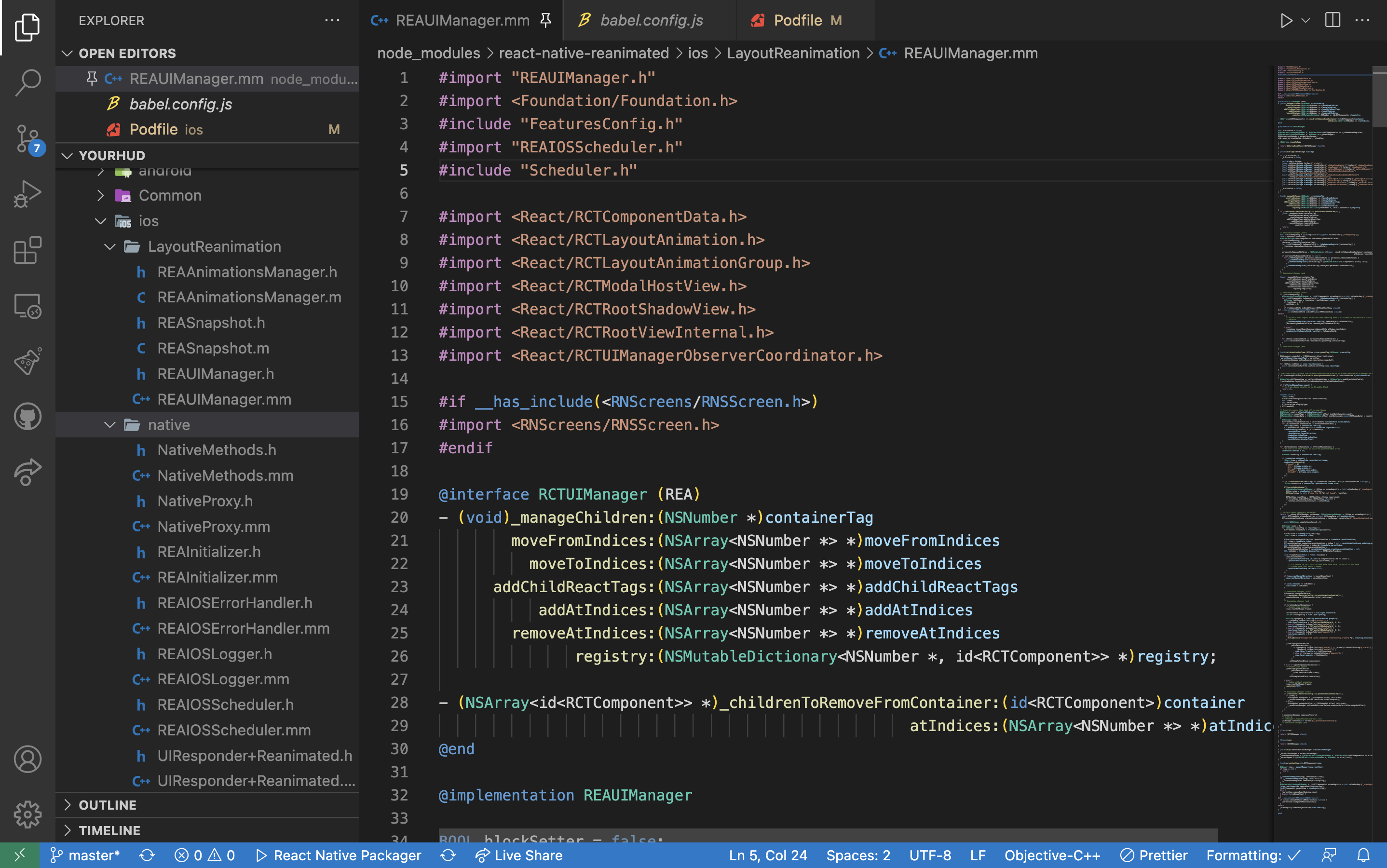Expand the TIMELINE section

(207, 831)
